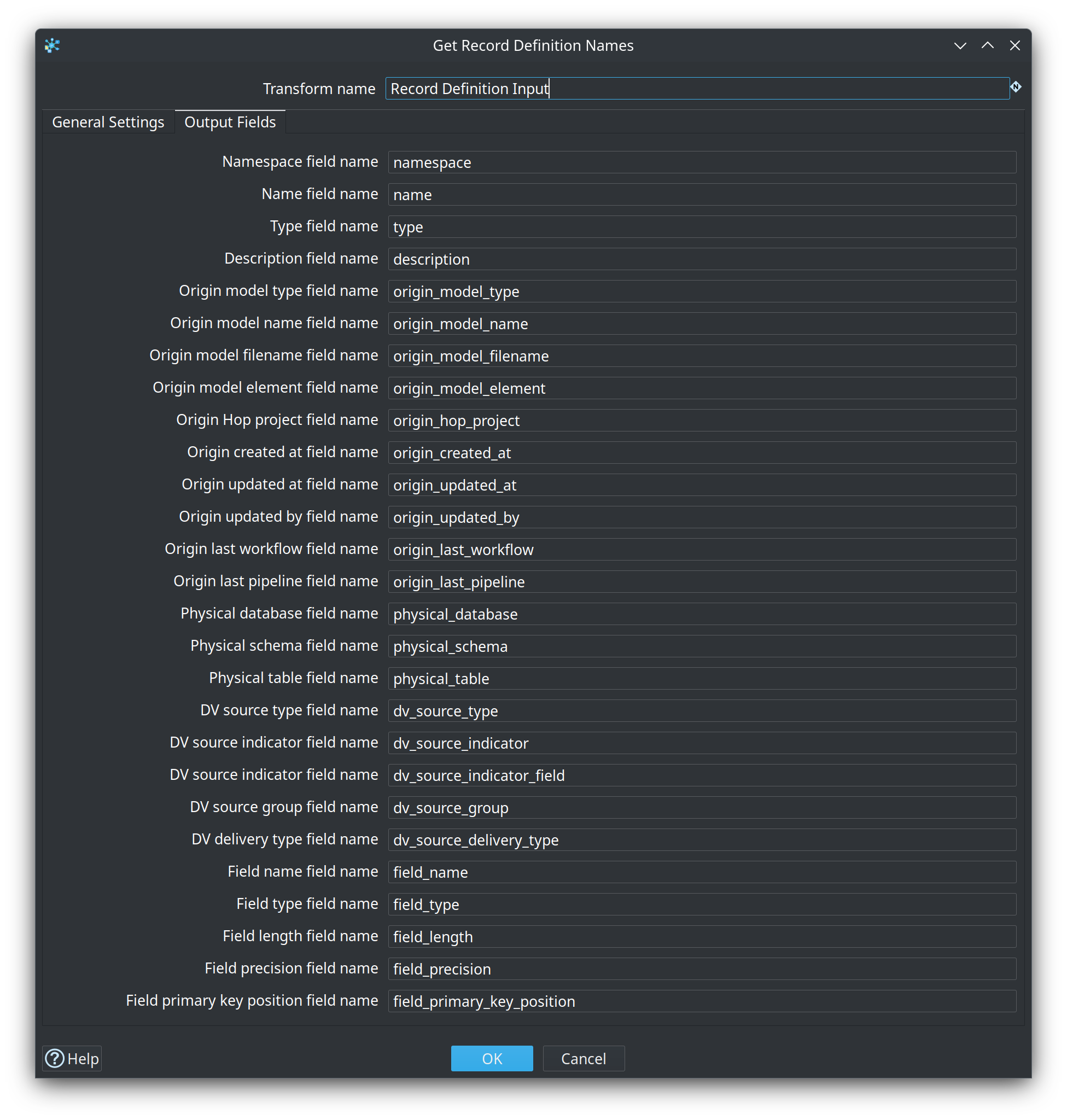The image size is (1067, 1120).
Task: Focus the physical_schema input field
Action: 702,647
